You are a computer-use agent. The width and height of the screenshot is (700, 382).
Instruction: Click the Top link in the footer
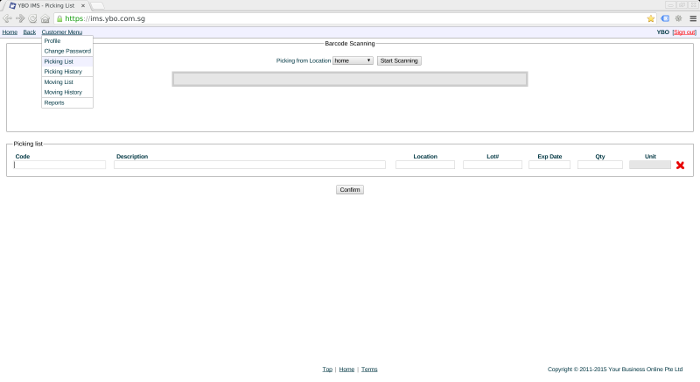327,369
